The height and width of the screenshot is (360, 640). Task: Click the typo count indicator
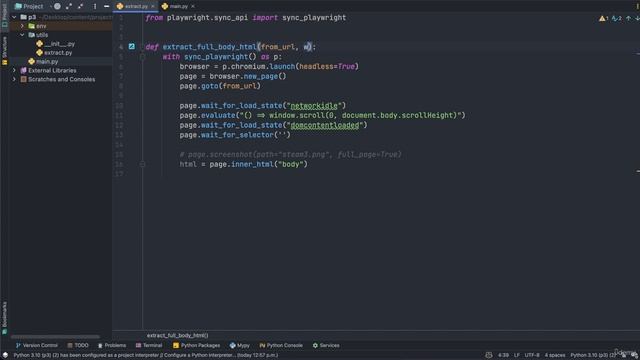click(x=616, y=18)
